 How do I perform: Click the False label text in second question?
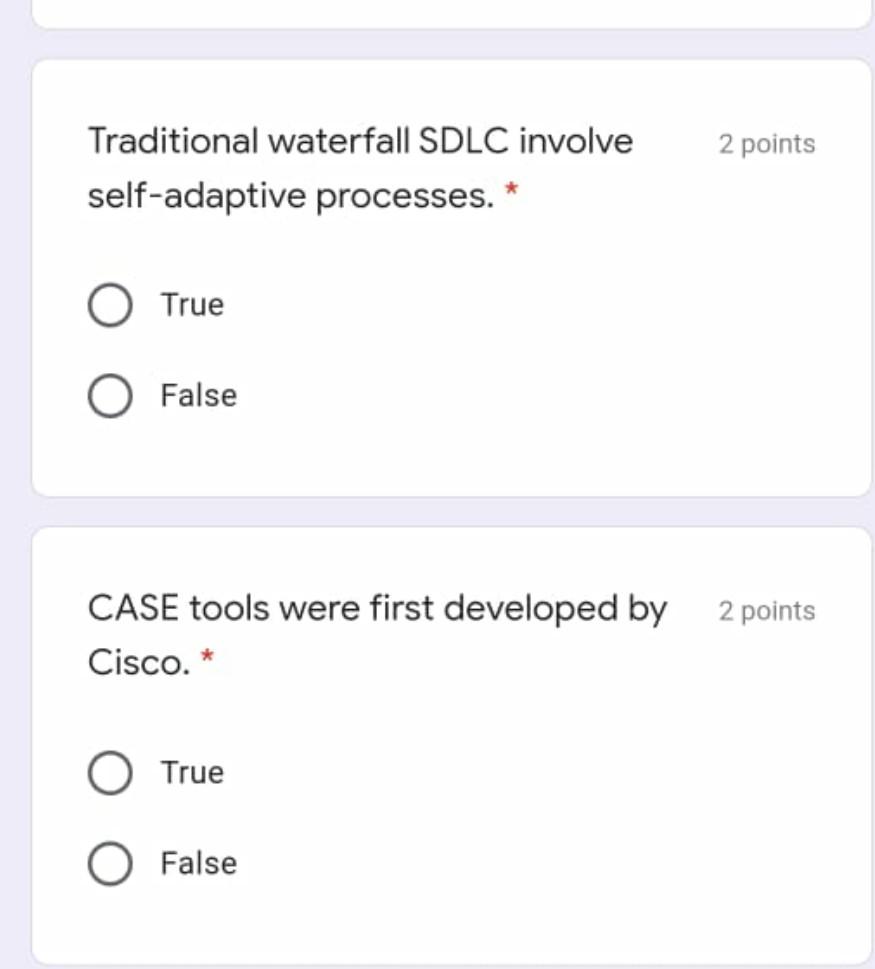click(197, 863)
